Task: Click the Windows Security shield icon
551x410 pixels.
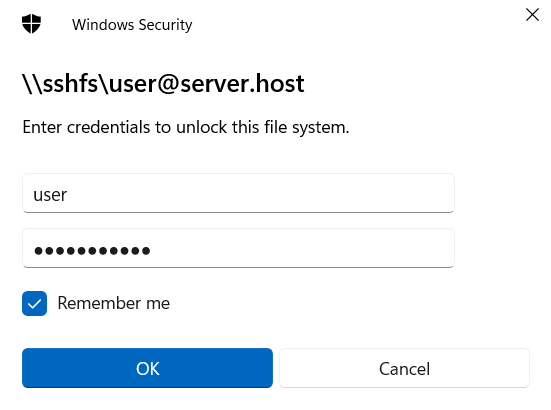Action: click(31, 24)
